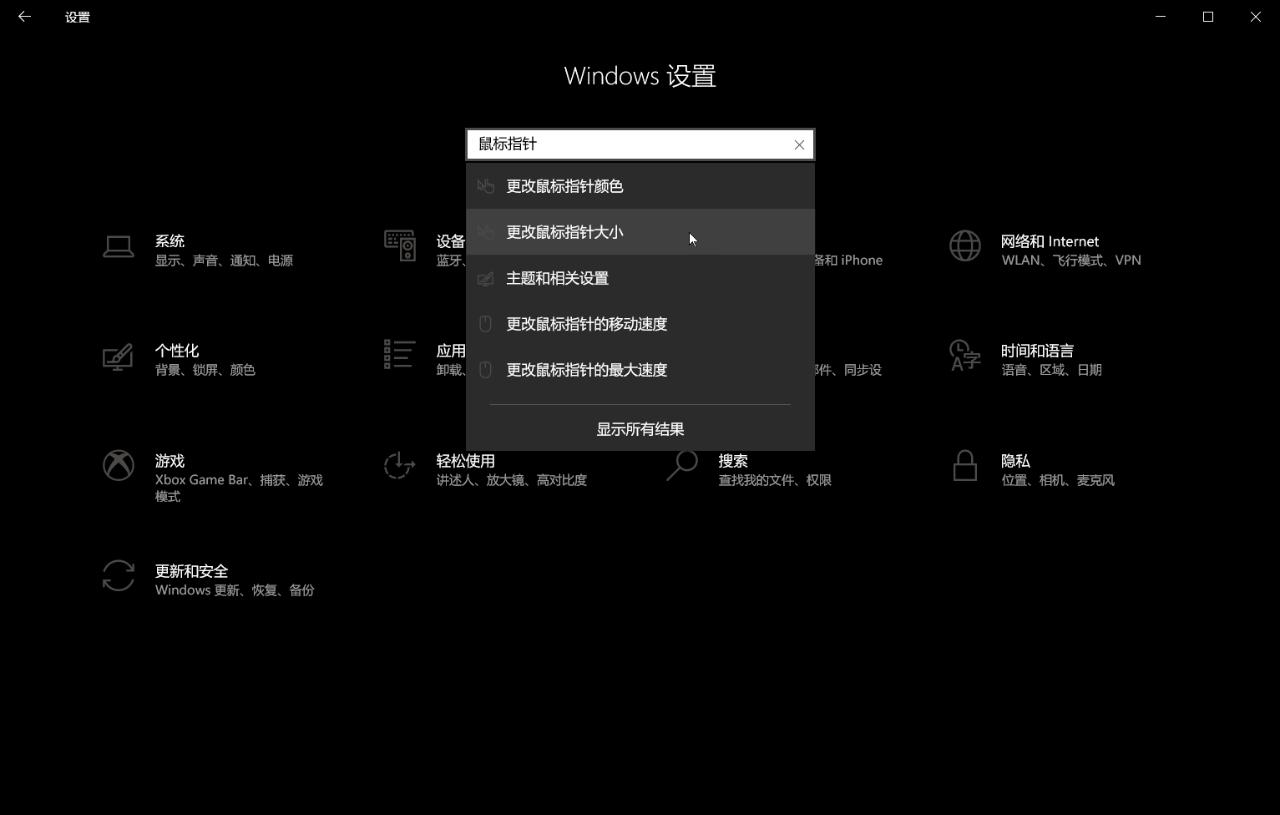This screenshot has width=1280, height=815.
Task: Click the back arrow in the title bar
Action: (x=24, y=17)
